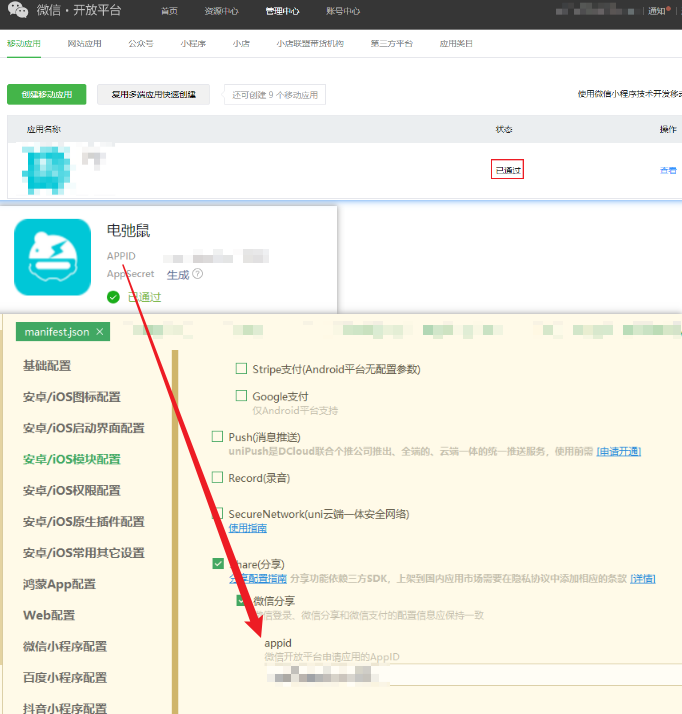The image size is (682, 714).
Task: Switch to the 应用类目 tab
Action: click(x=456, y=44)
